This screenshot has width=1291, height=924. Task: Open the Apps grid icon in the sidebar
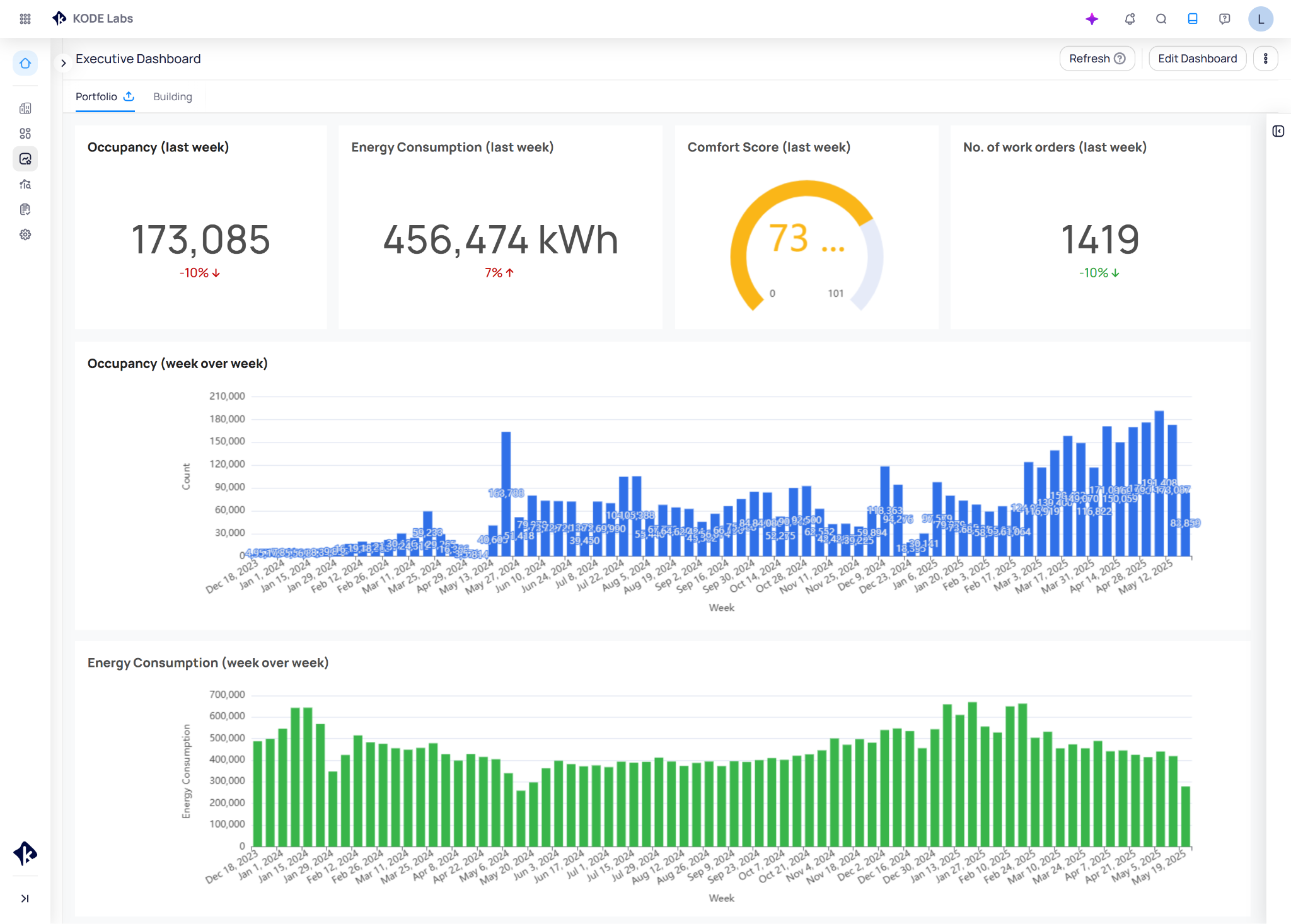[25, 19]
